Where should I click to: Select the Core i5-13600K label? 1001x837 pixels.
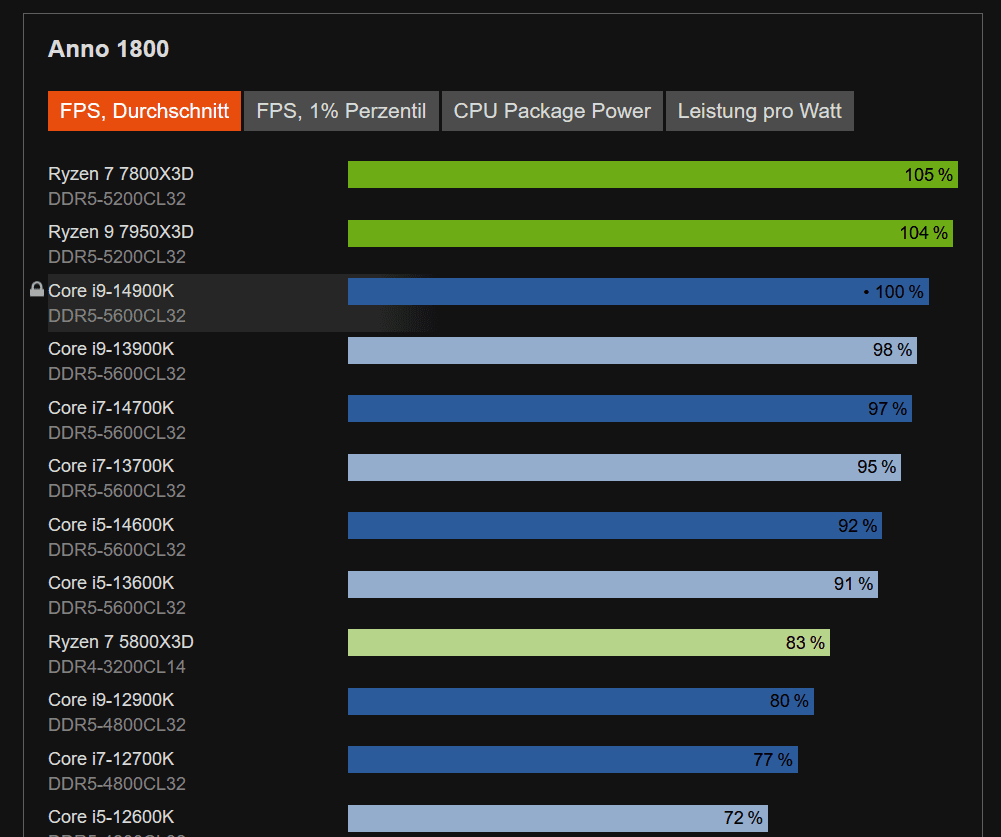(111, 582)
